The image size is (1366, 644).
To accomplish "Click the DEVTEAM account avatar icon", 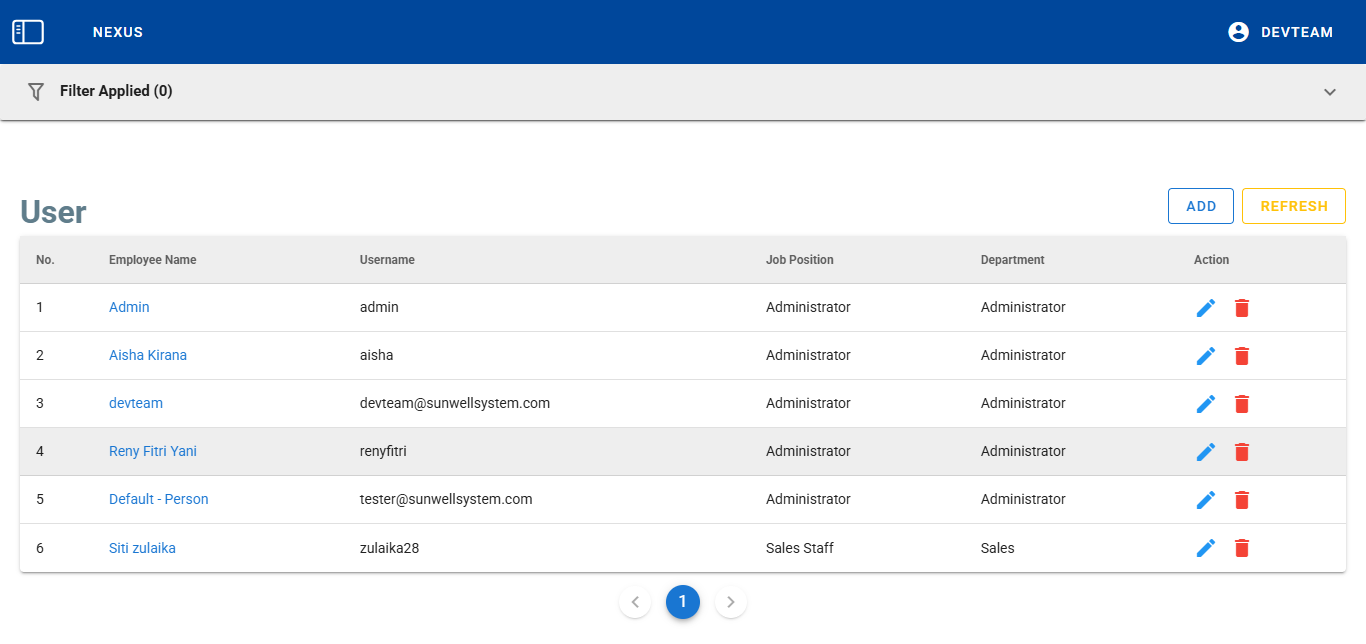I will 1238,32.
